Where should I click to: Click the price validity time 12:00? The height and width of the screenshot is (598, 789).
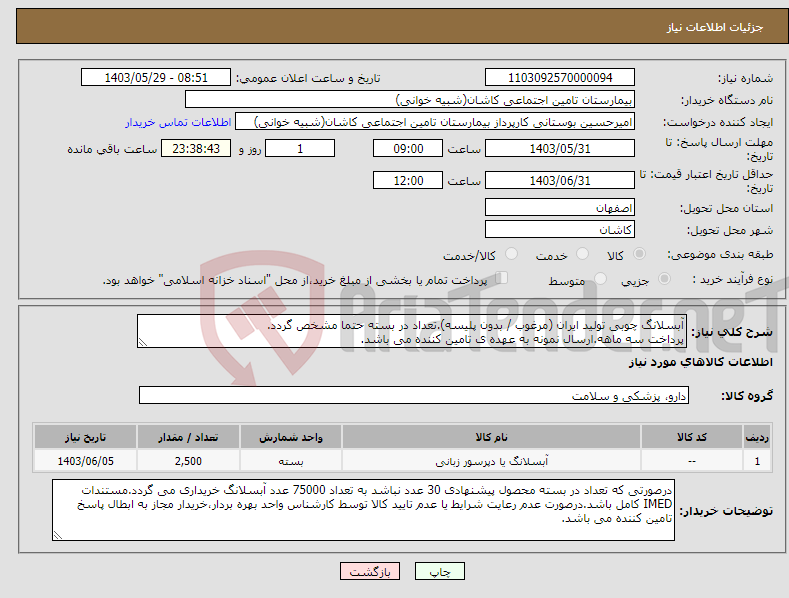408,180
